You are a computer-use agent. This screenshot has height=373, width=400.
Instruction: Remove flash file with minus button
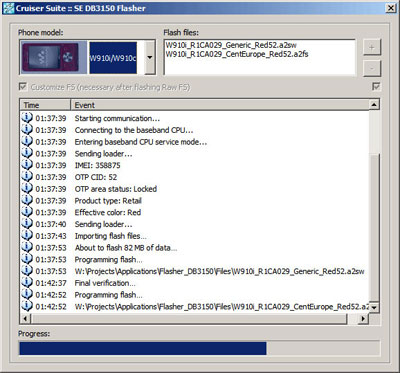pos(372,68)
